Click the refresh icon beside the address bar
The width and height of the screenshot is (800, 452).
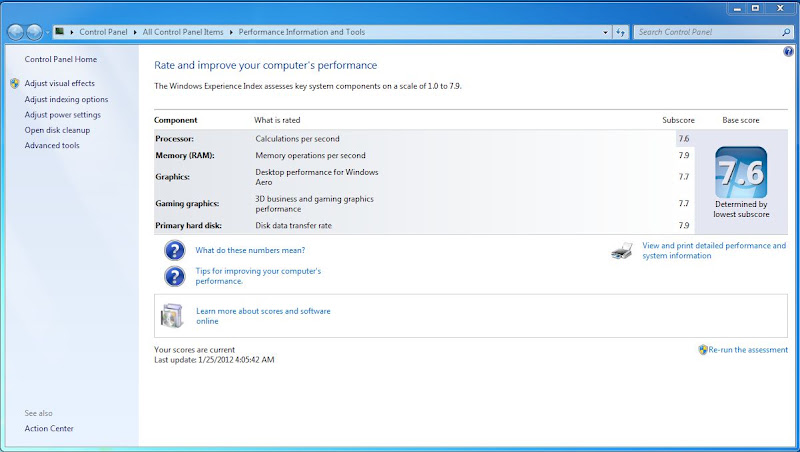pos(620,32)
